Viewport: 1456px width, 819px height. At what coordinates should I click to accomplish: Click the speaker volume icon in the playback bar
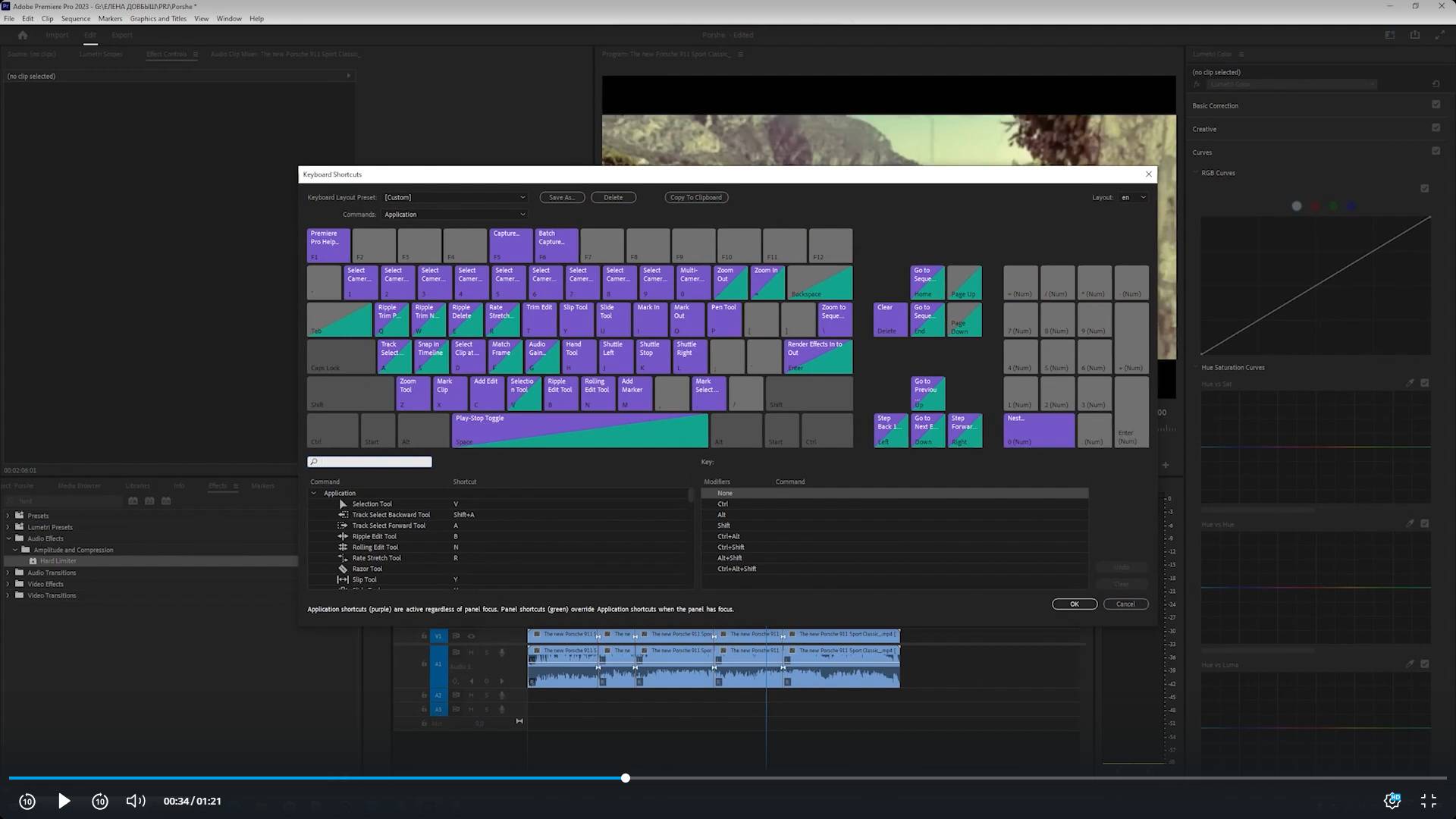tap(135, 801)
